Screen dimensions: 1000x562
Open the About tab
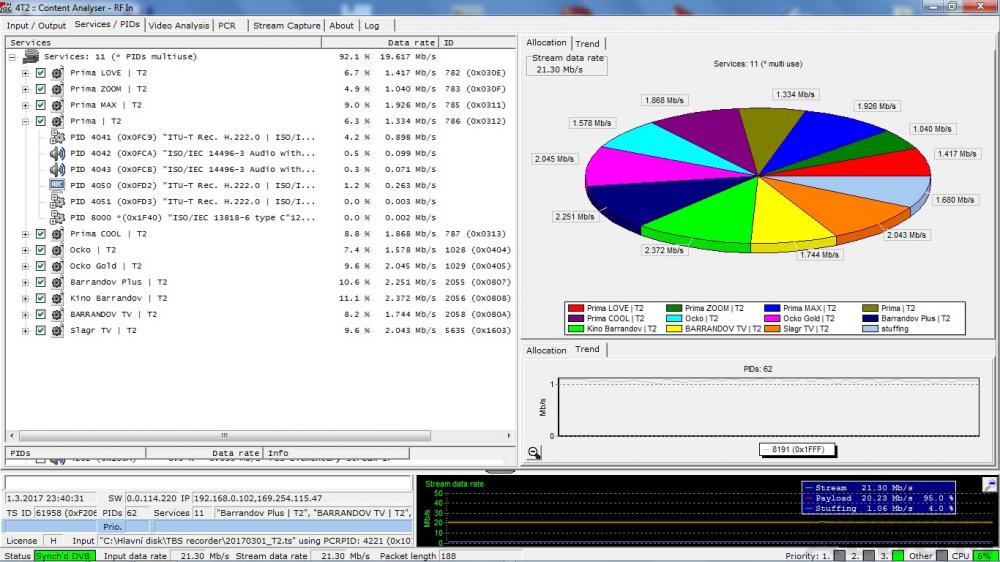pos(341,26)
